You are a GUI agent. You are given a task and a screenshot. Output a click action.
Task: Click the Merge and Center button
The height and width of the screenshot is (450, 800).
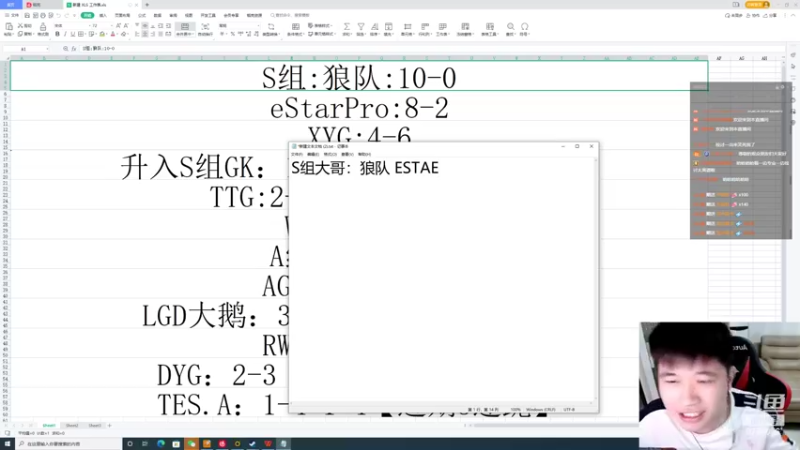185,29
